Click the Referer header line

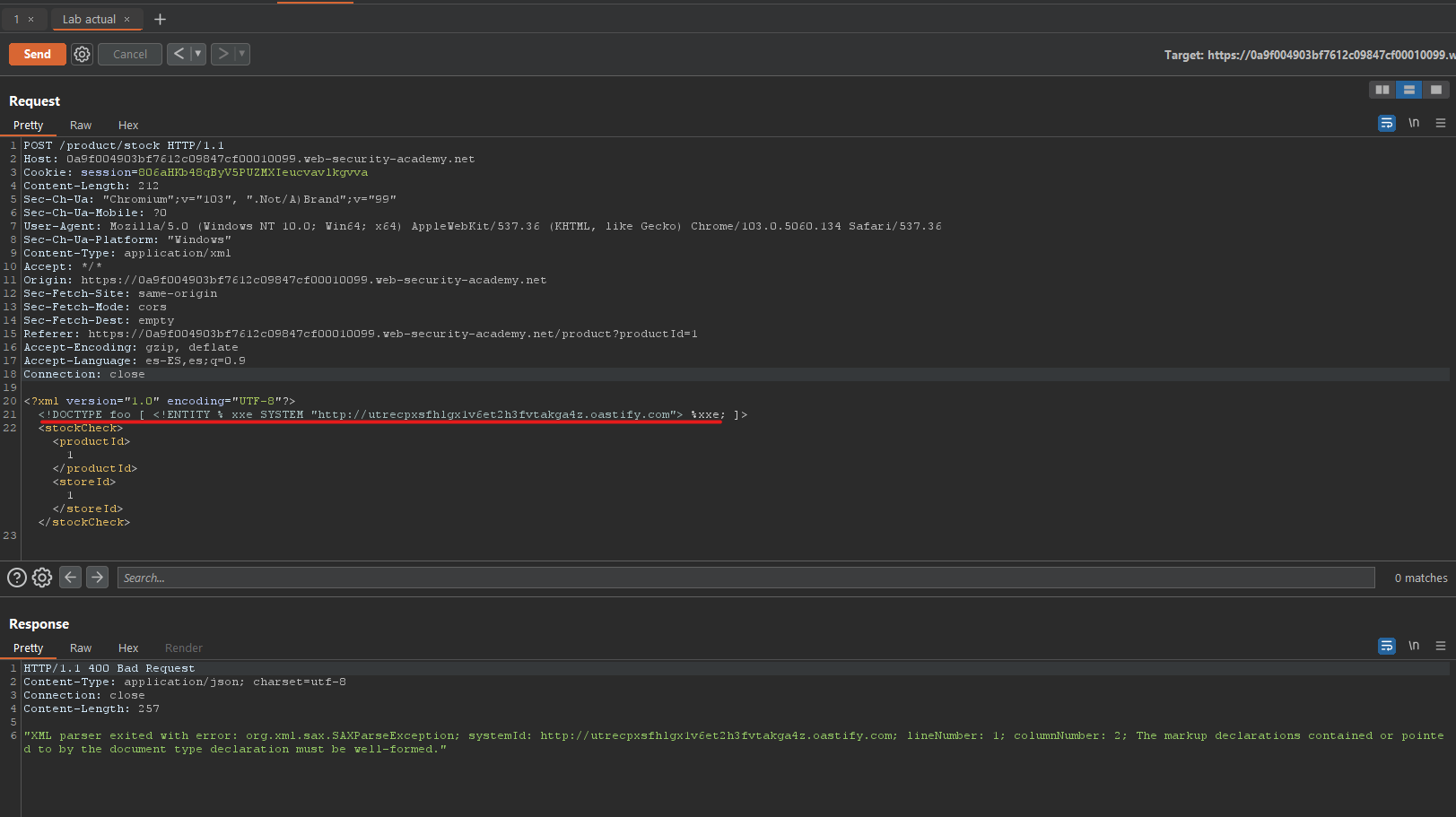tap(361, 334)
